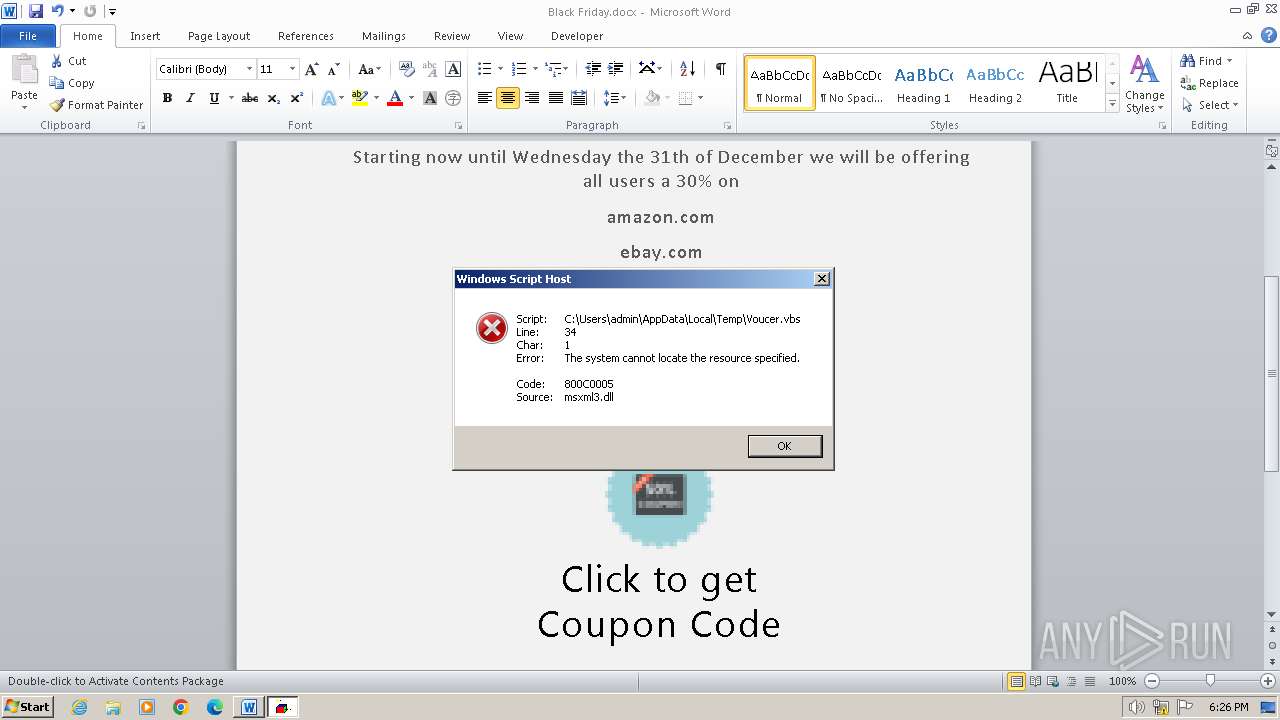Close the Windows Script Host dialog
Screen dimensions: 1280x720
[822, 279]
